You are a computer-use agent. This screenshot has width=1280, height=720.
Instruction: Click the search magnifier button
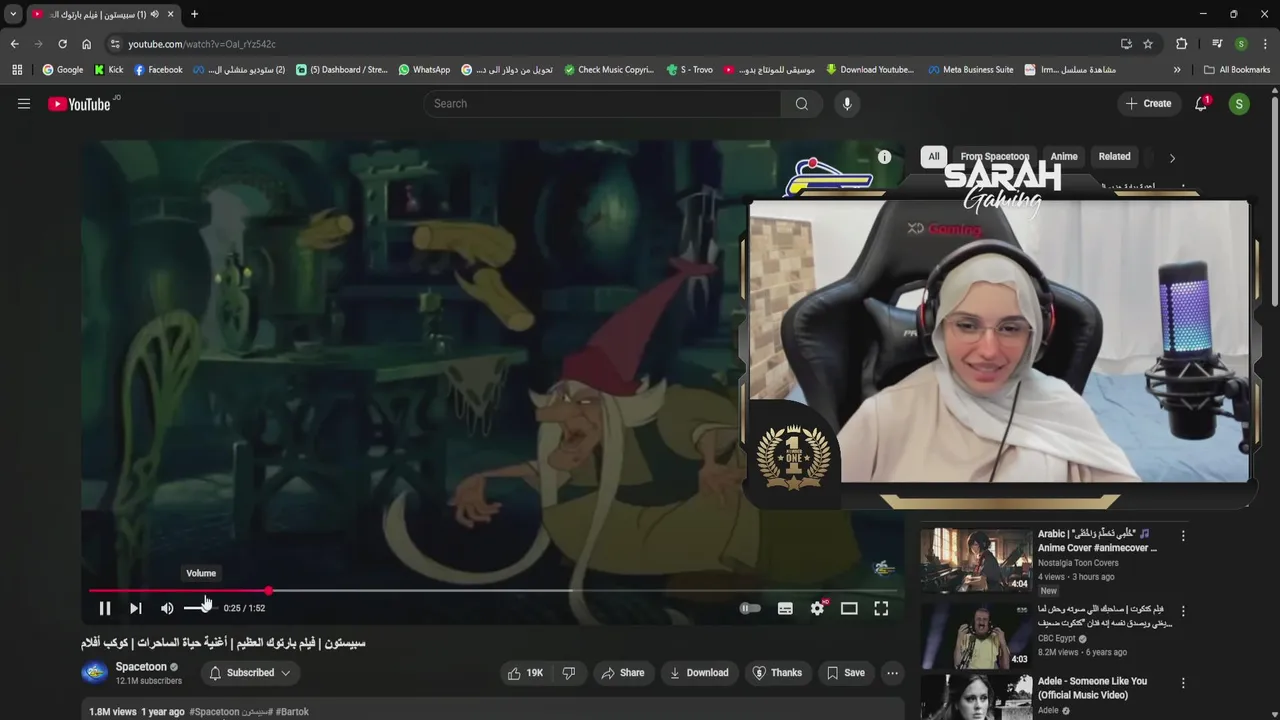802,104
